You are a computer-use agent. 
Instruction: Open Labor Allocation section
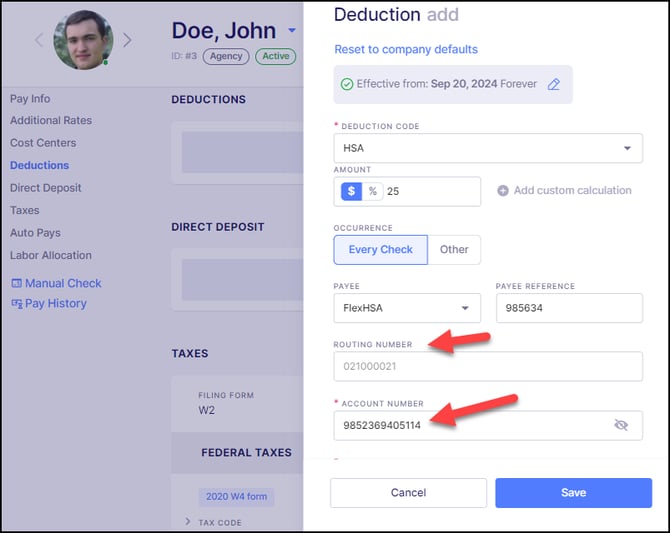pos(51,255)
